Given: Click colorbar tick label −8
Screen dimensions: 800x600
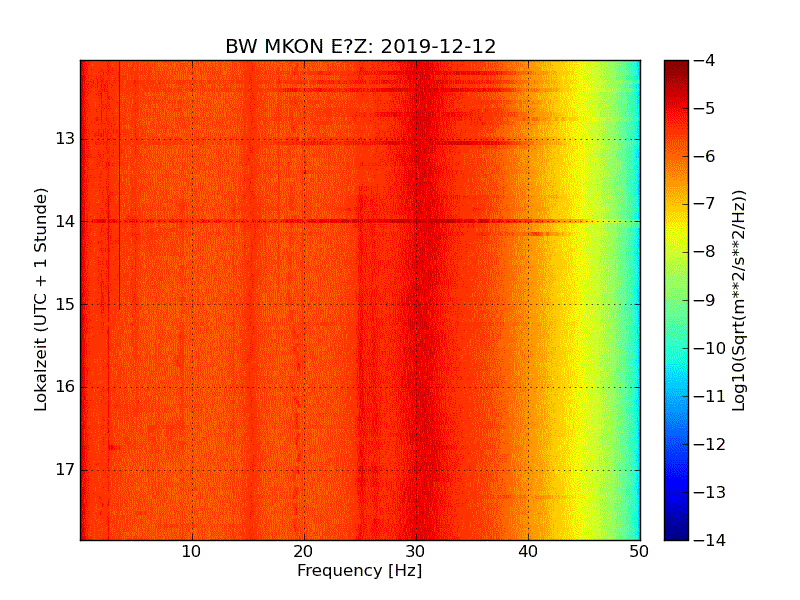Looking at the screenshot, I should click(705, 252).
